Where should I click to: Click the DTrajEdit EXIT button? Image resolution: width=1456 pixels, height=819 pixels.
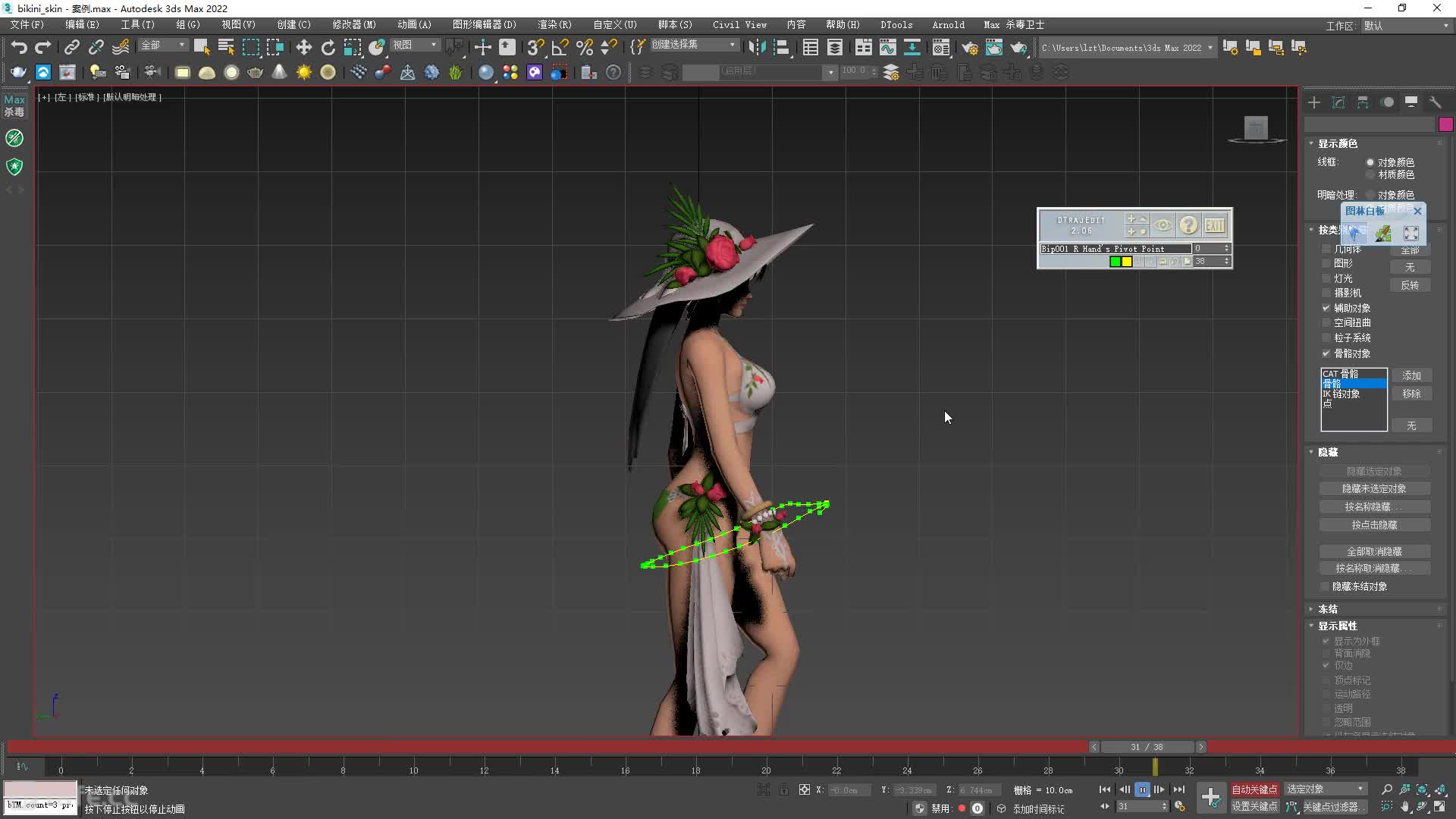pyautogui.click(x=1214, y=225)
